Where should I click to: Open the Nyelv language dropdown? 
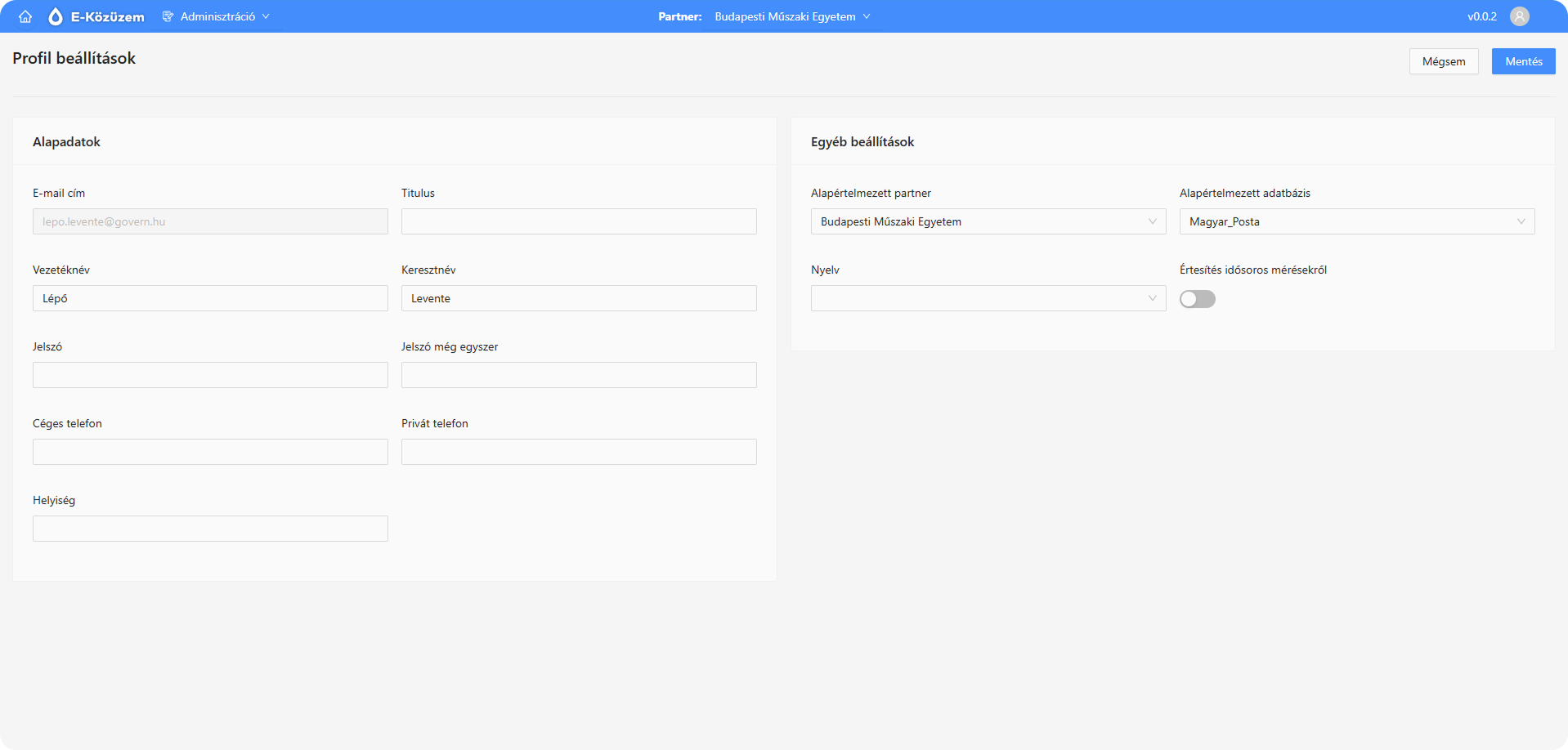[x=988, y=298]
